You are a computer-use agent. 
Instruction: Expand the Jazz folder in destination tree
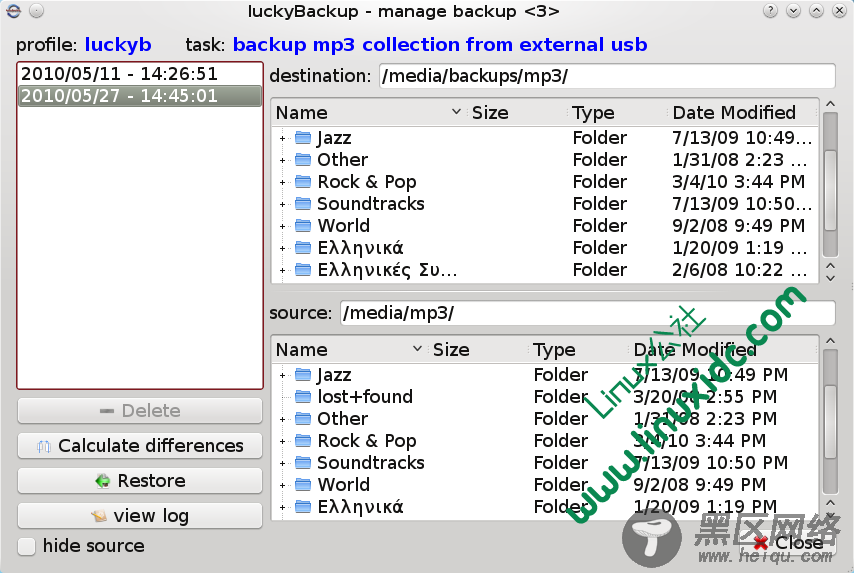(282, 138)
